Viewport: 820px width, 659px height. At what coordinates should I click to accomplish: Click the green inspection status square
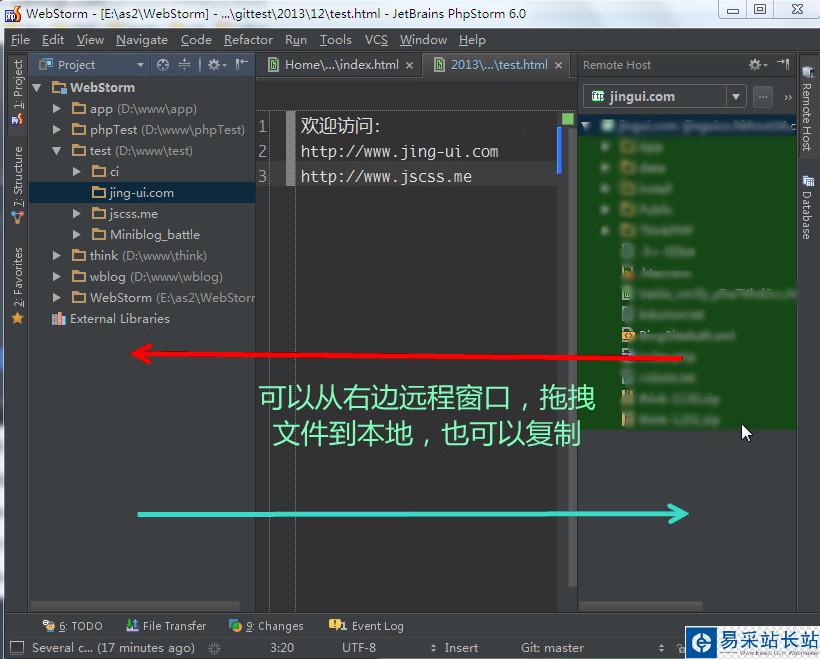[x=567, y=119]
